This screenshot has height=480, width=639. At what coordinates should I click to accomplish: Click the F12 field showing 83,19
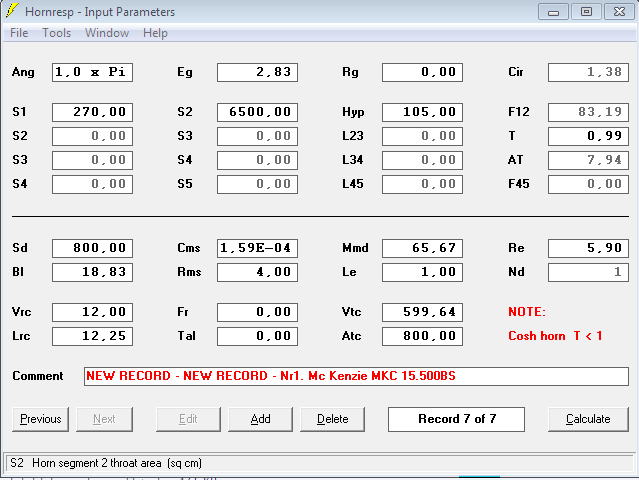pyautogui.click(x=588, y=112)
